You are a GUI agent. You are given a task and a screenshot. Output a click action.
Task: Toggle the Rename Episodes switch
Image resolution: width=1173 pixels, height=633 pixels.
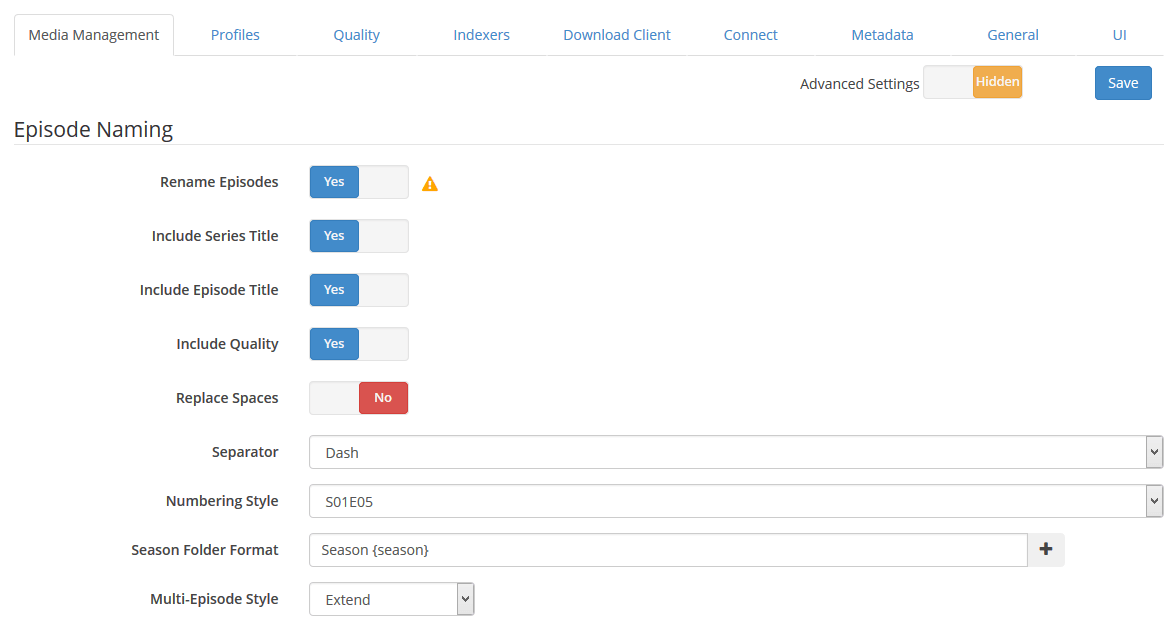pos(359,182)
